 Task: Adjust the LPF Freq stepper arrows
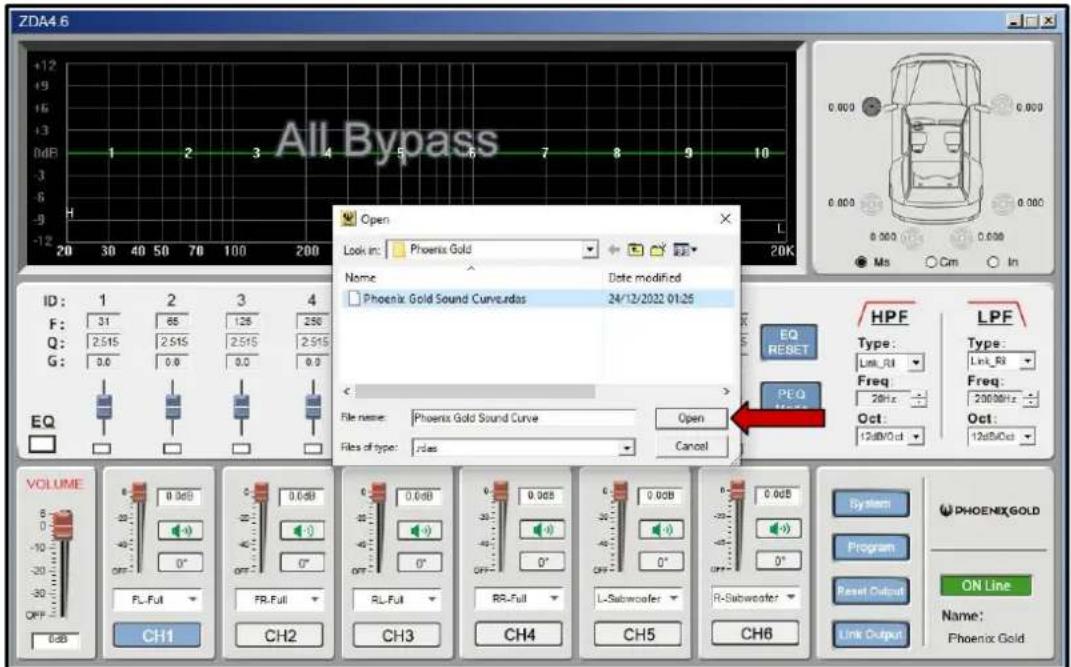click(x=1029, y=401)
